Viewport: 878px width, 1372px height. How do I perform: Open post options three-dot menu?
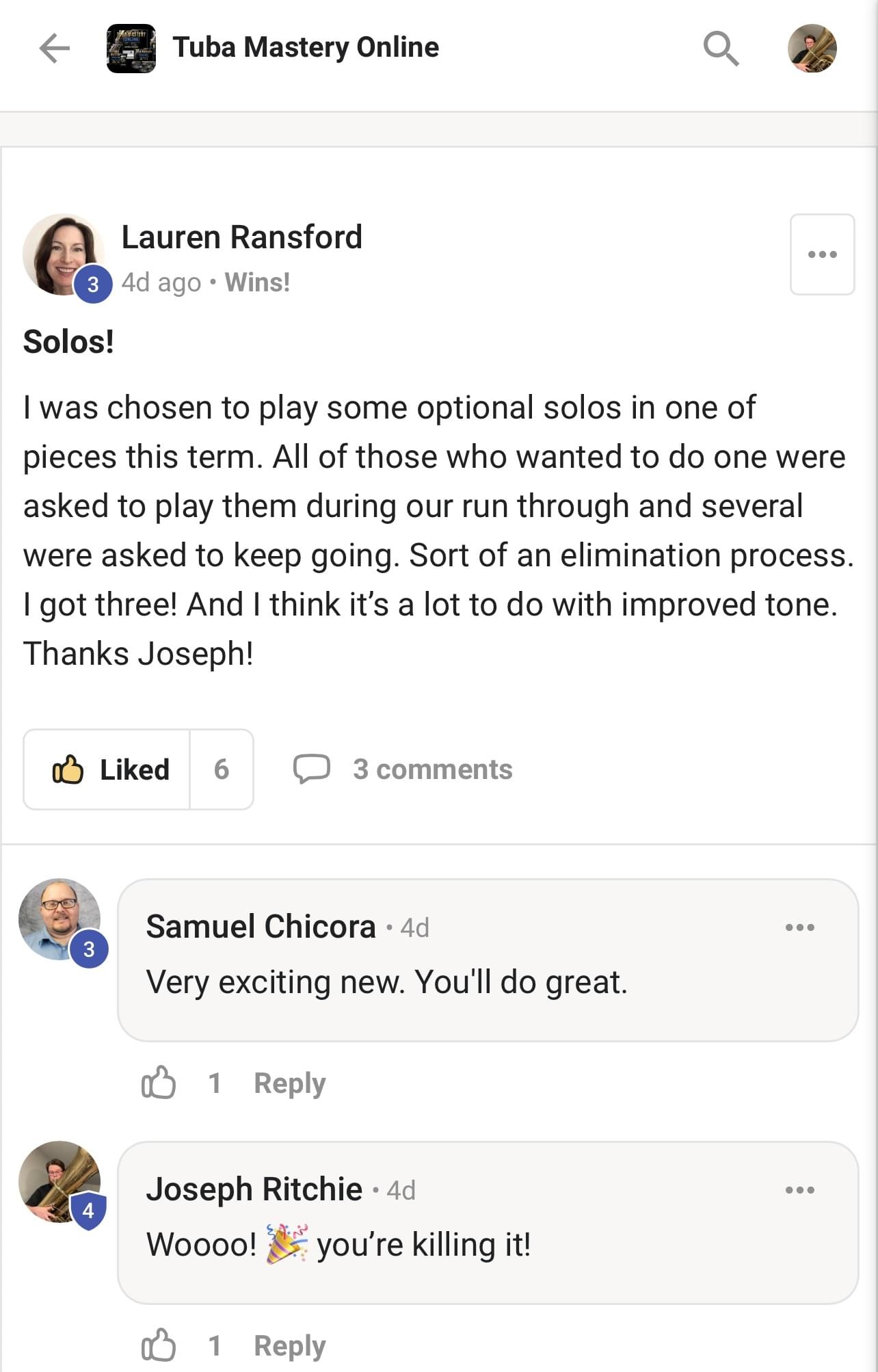click(x=822, y=254)
